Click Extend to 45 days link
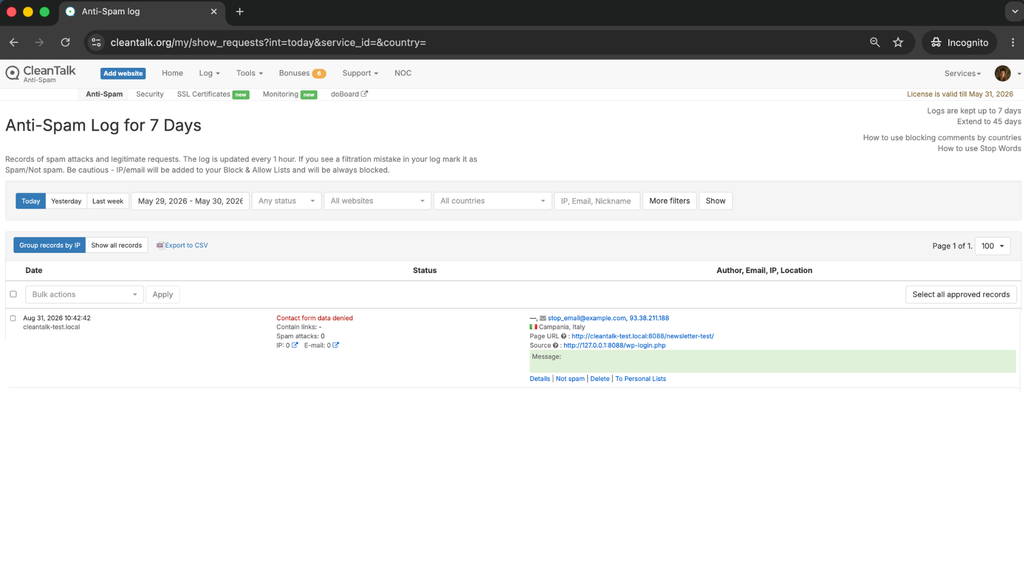This screenshot has height=576, width=1024. point(989,121)
